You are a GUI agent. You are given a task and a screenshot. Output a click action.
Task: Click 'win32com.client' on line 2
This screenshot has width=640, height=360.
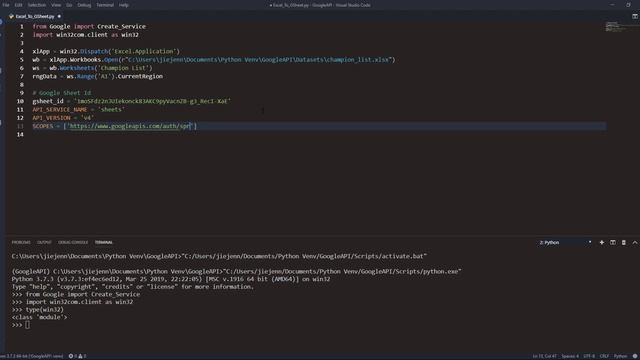(x=82, y=35)
